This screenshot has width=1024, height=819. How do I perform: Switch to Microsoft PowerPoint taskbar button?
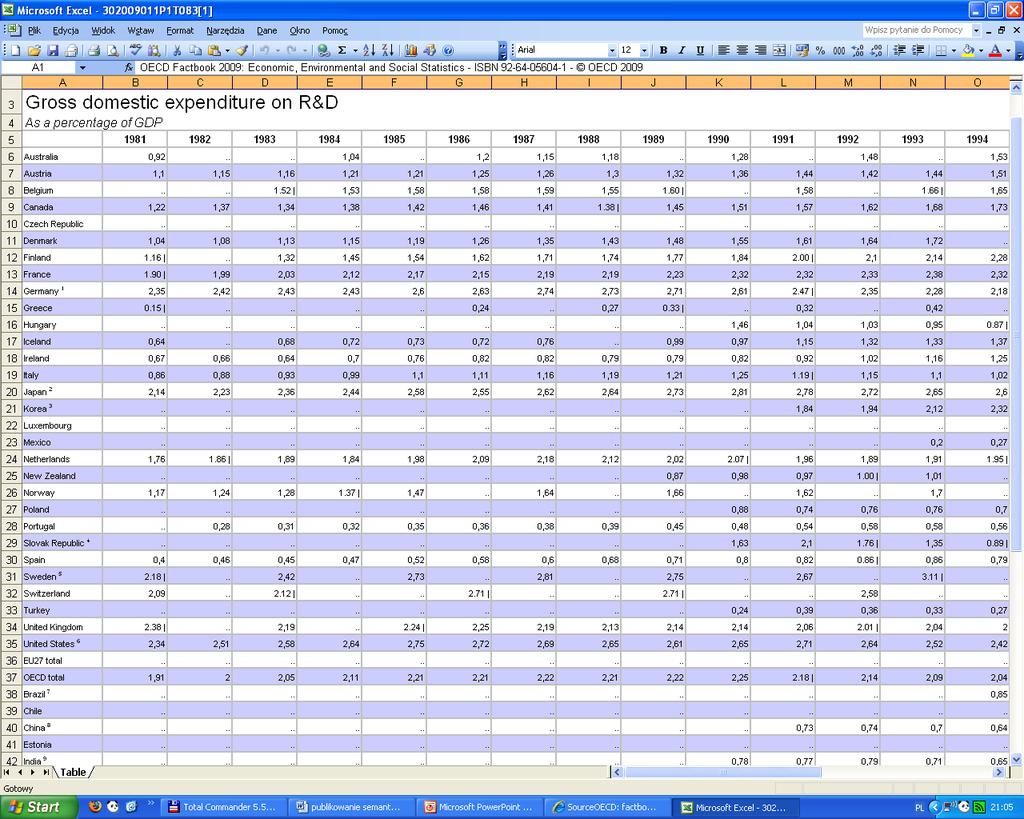click(479, 807)
